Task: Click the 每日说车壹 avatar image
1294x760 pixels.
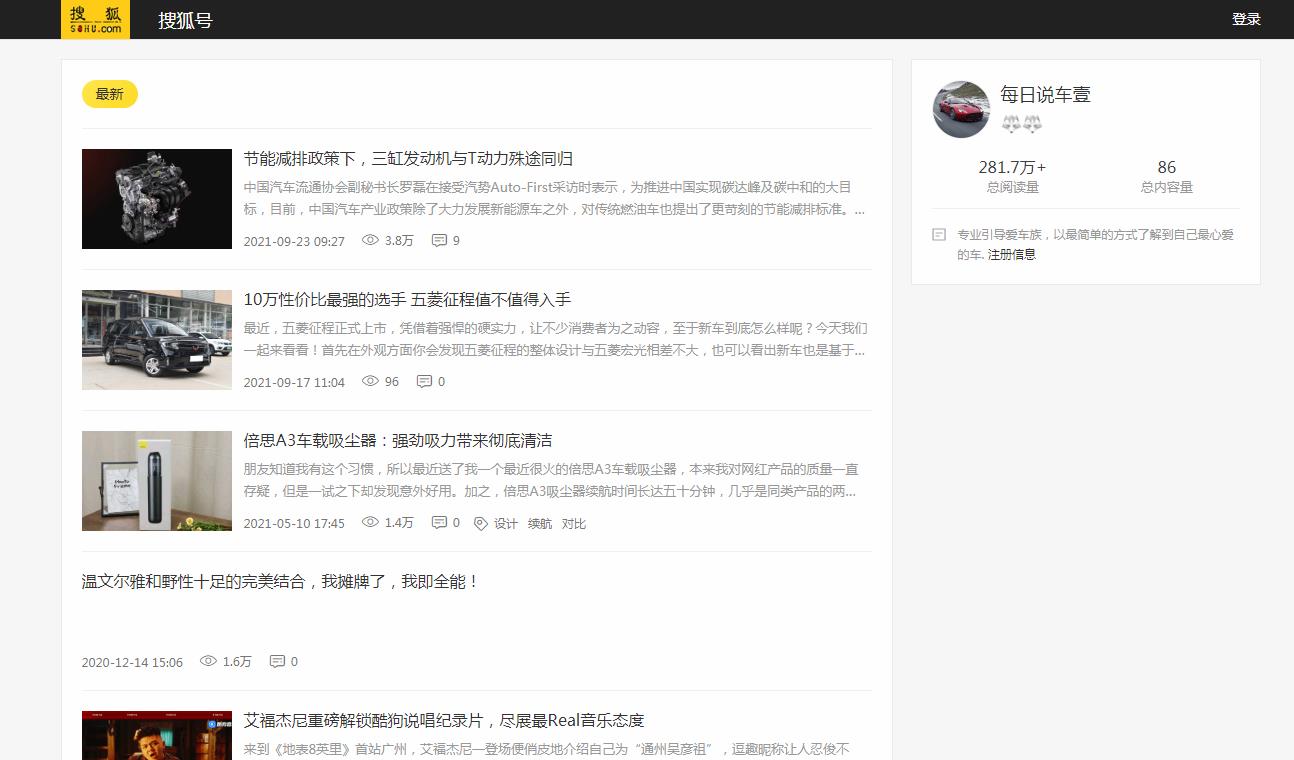Action: pos(961,109)
